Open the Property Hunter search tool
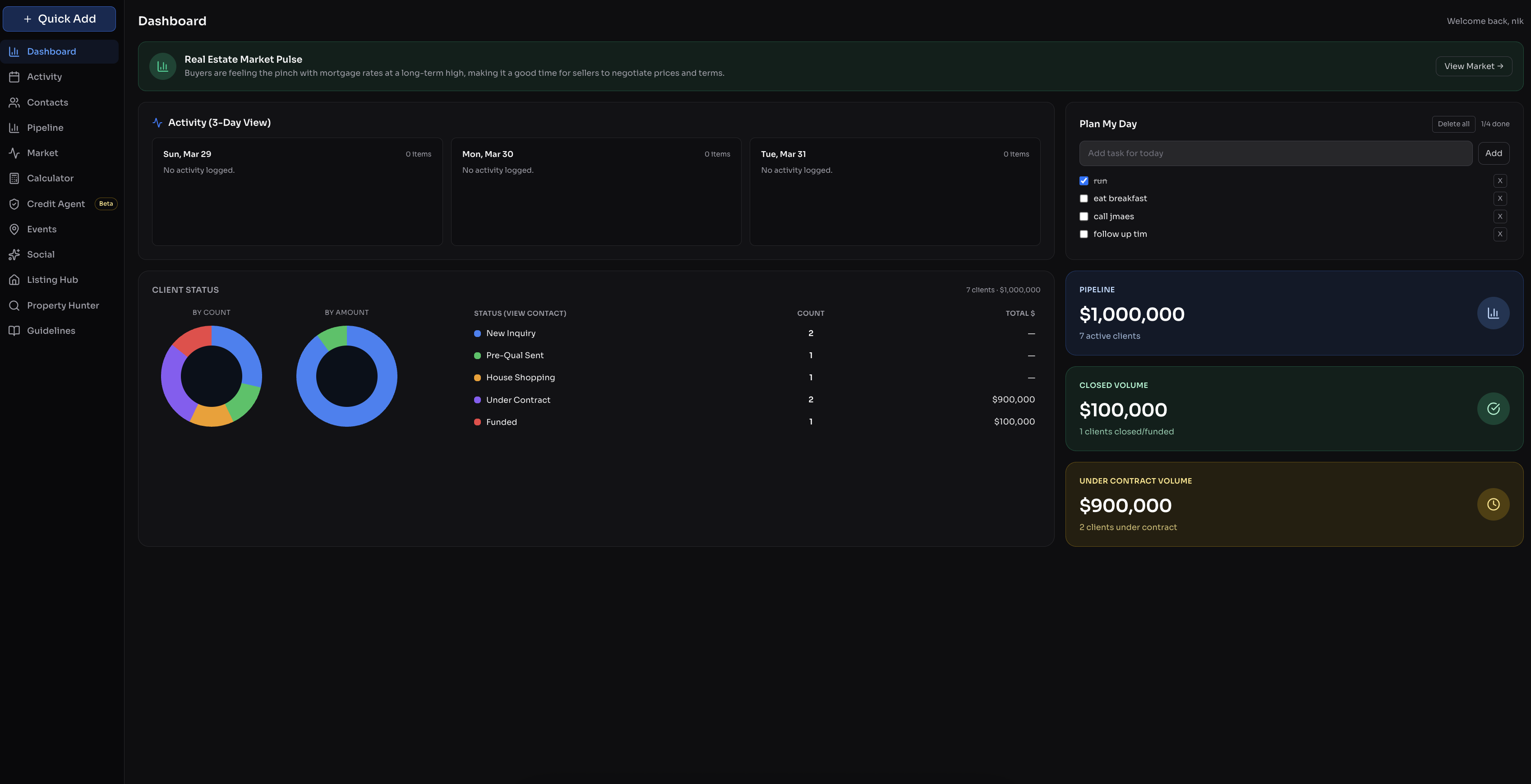This screenshot has width=1531, height=784. pos(63,305)
